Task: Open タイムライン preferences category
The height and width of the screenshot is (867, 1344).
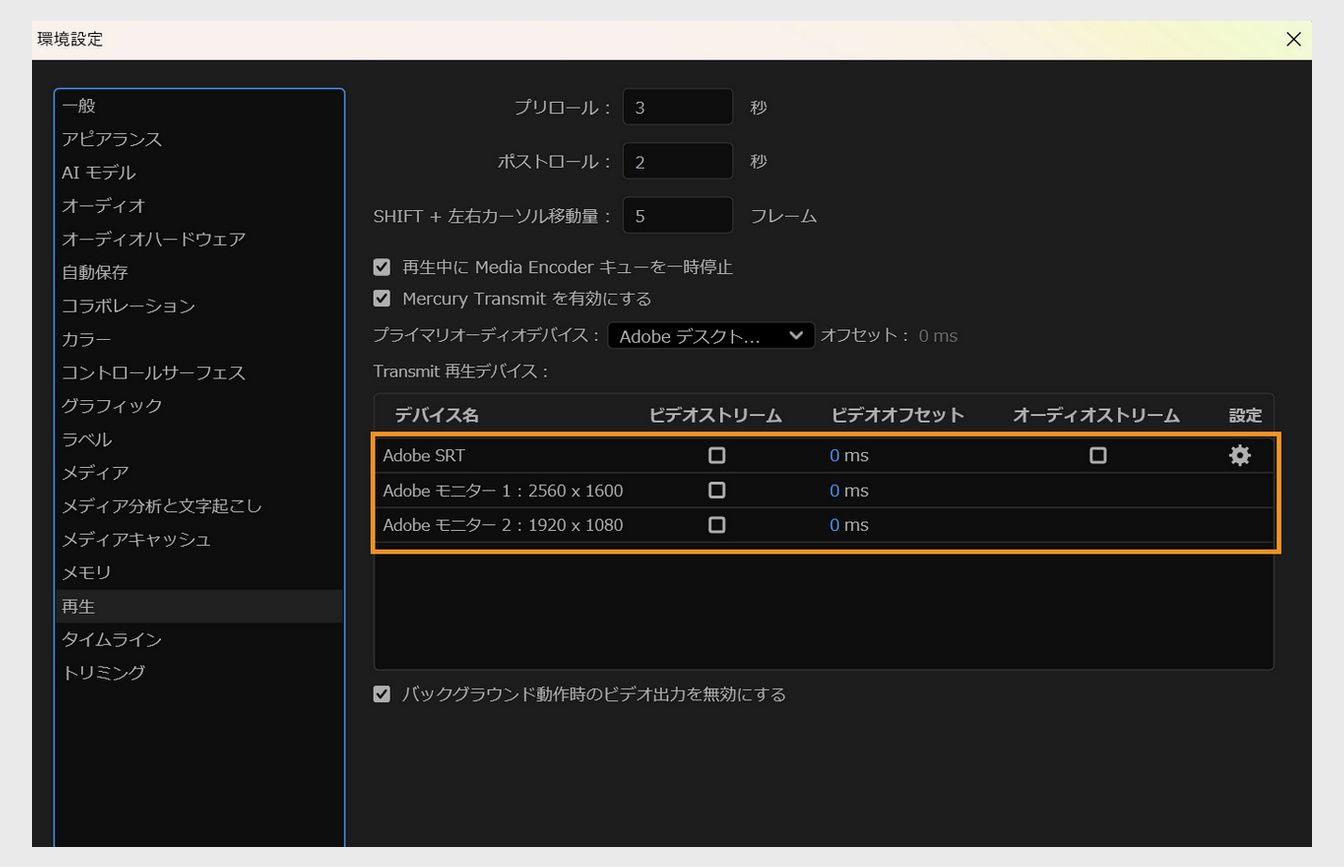Action: pyautogui.click(x=199, y=639)
